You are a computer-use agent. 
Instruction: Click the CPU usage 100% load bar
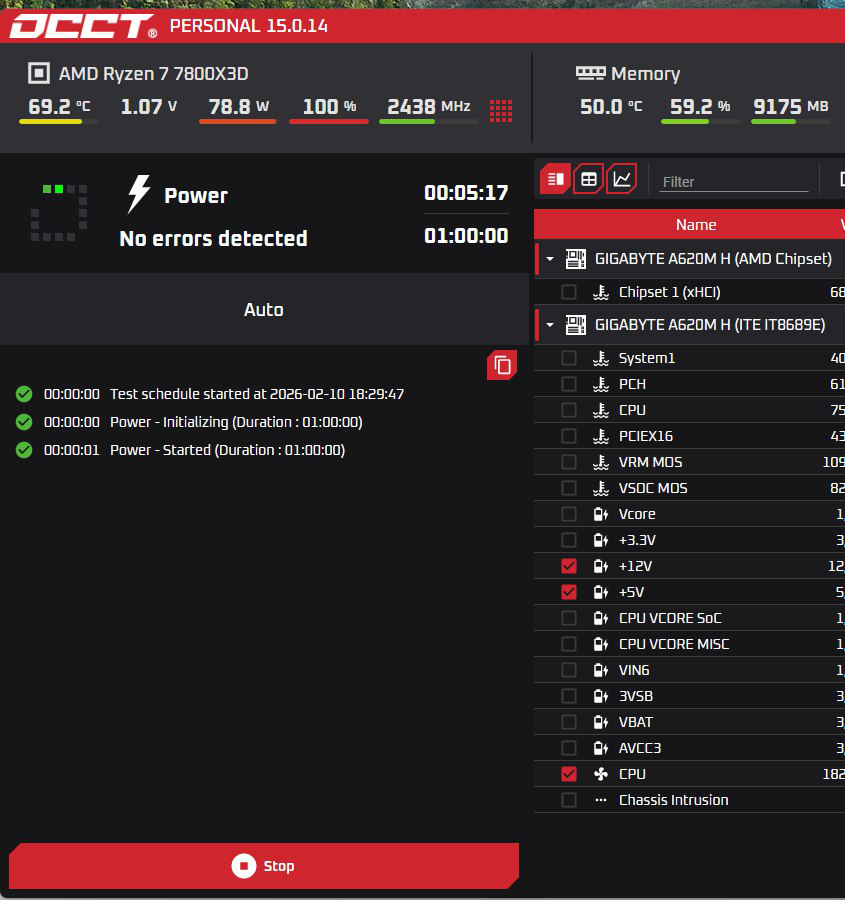tap(329, 122)
